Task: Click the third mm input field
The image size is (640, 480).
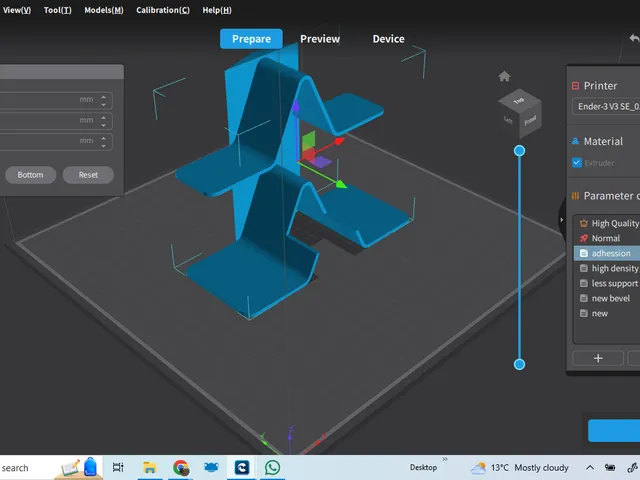Action: tap(55, 141)
